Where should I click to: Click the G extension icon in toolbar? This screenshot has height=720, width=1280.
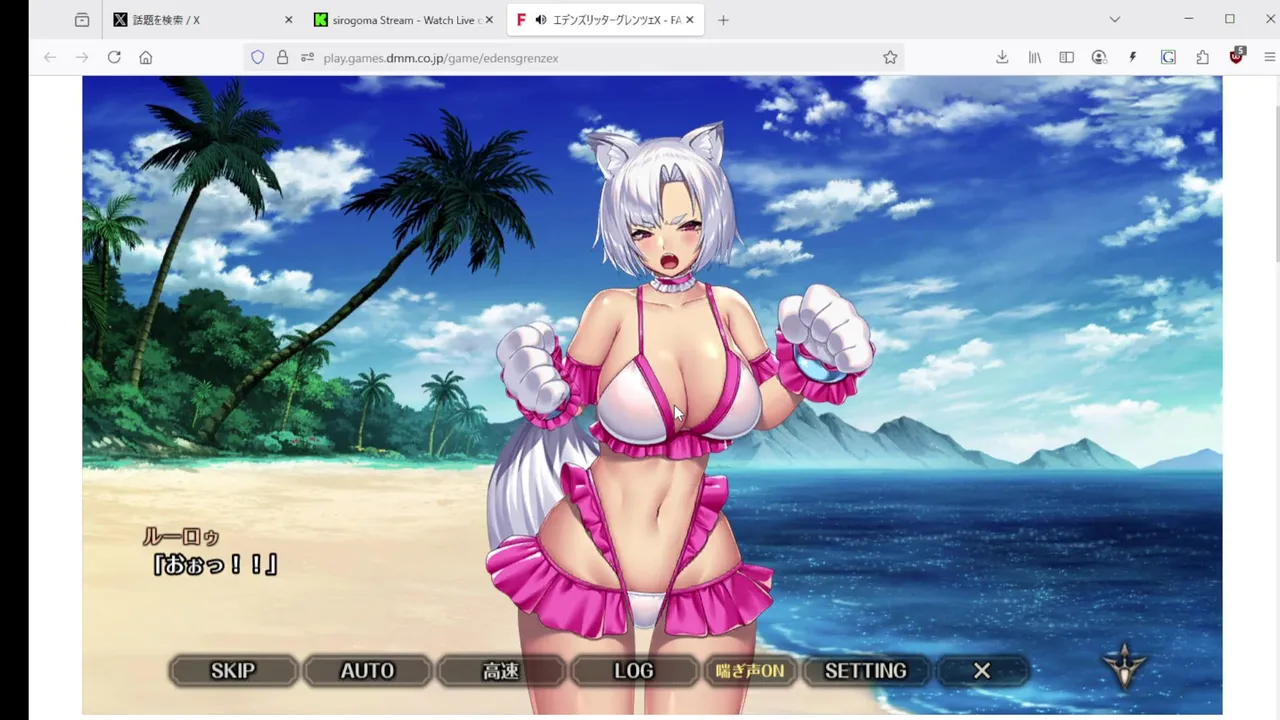click(x=1168, y=58)
